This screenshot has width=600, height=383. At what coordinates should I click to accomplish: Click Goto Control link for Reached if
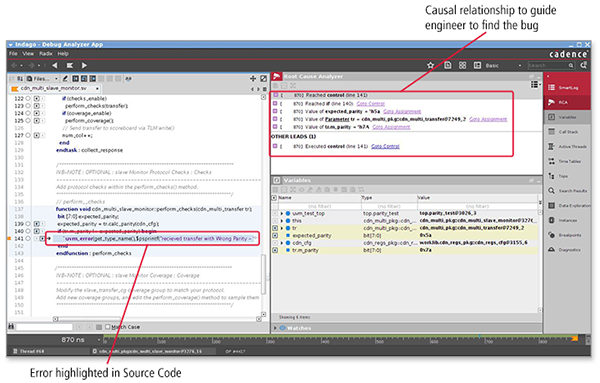coord(370,104)
